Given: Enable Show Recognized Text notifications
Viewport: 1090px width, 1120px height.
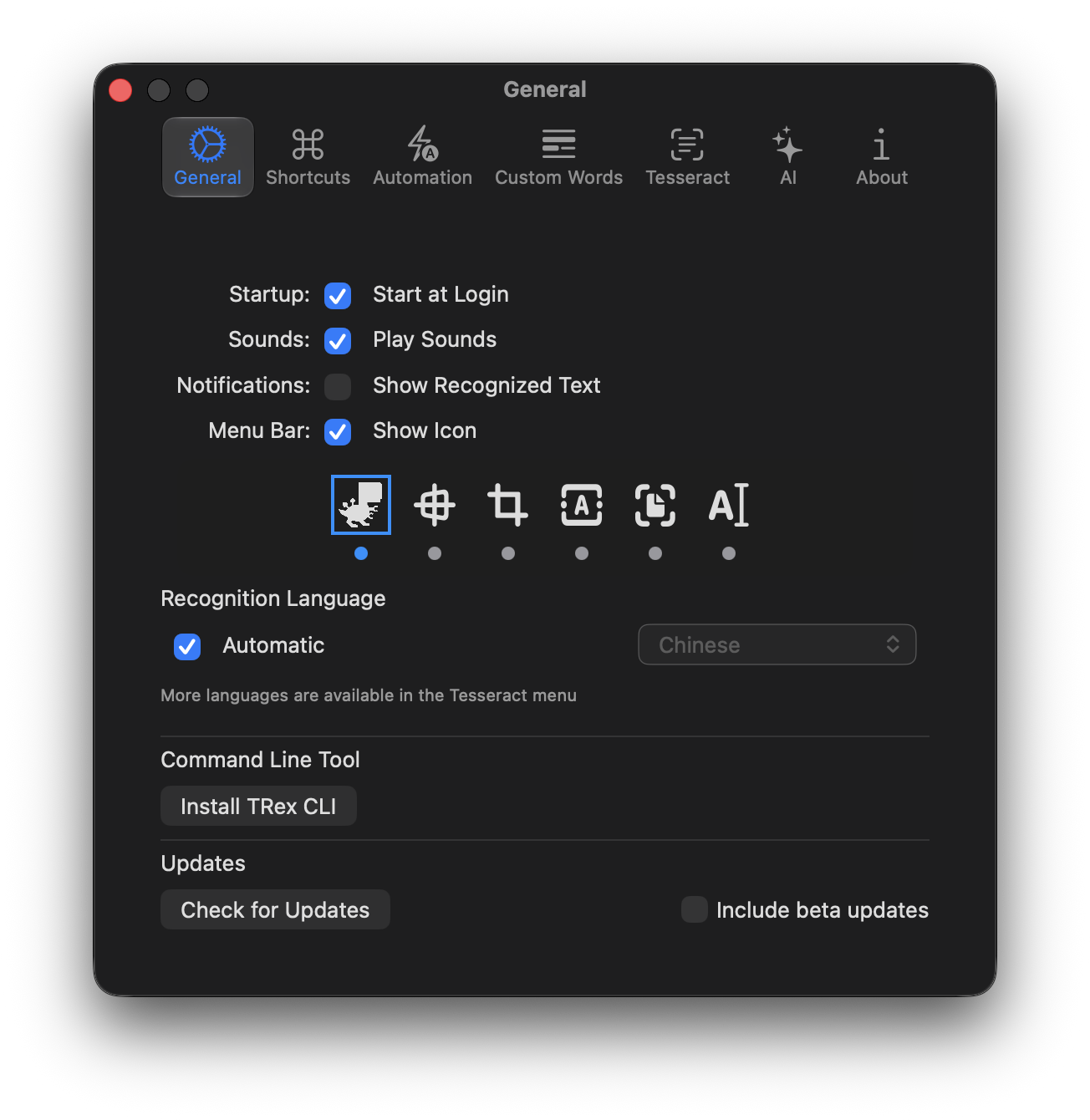Looking at the screenshot, I should pos(338,386).
